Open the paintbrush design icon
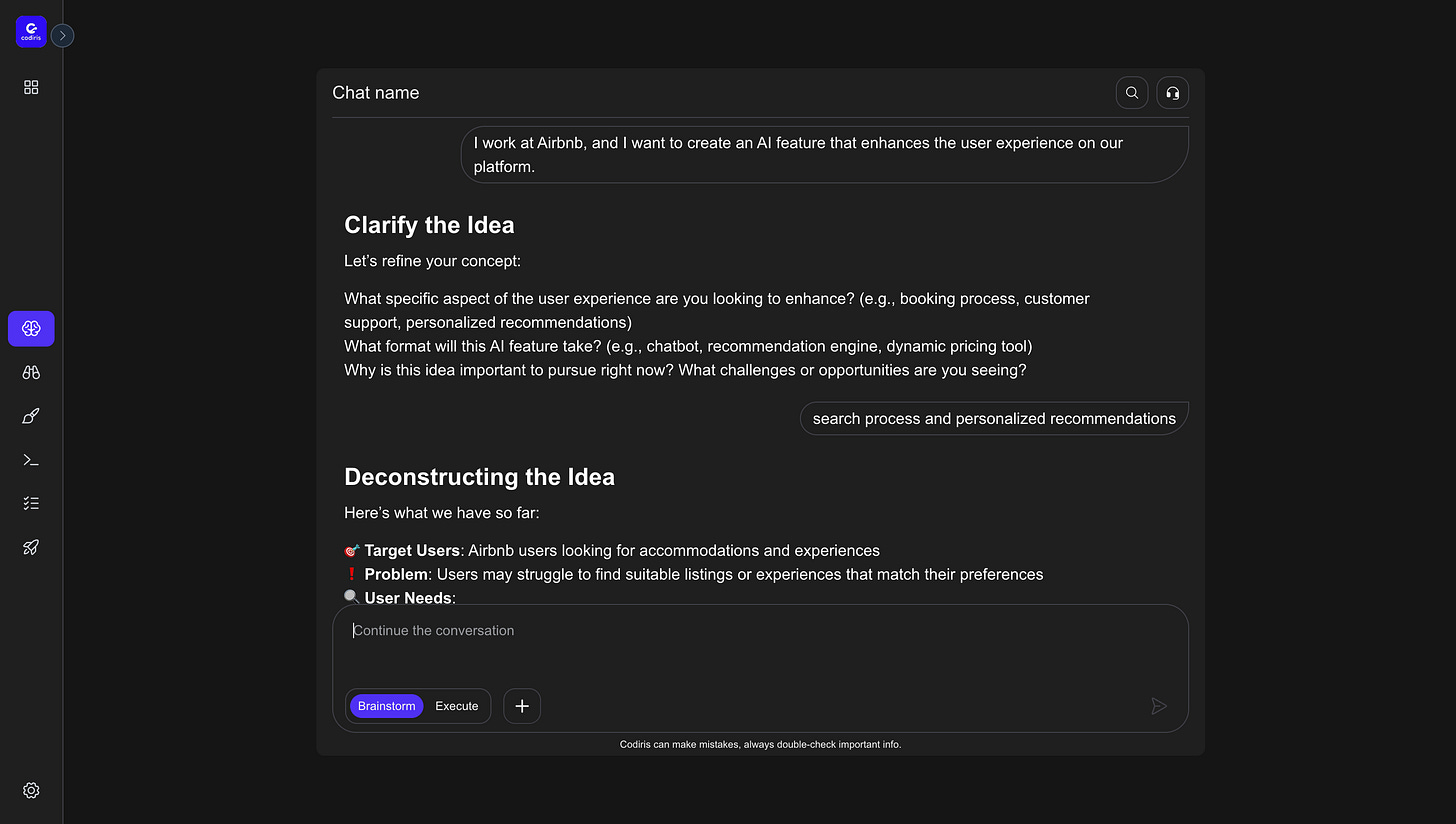Viewport: 1456px width, 824px height. coord(31,416)
